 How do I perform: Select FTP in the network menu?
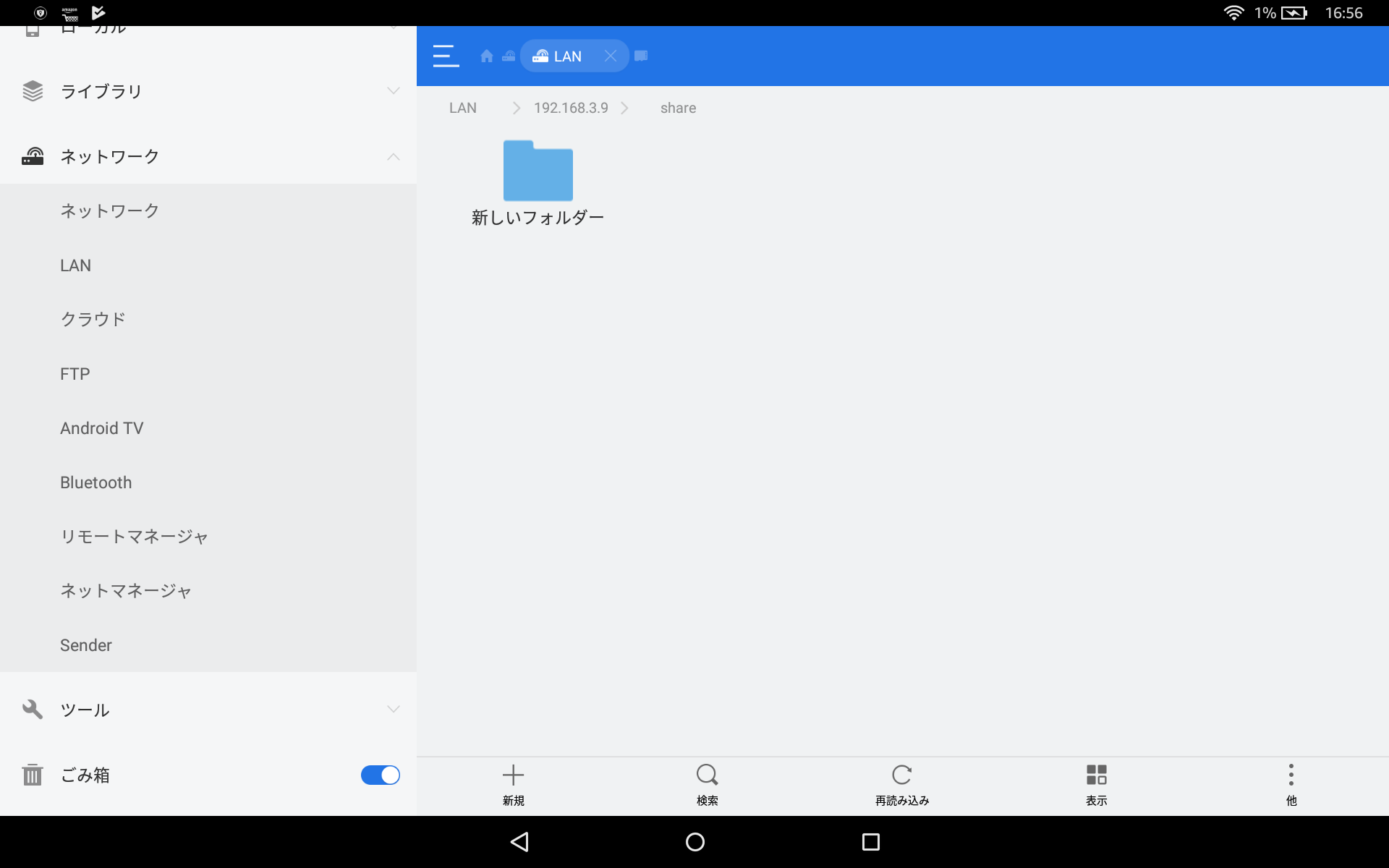click(x=75, y=373)
